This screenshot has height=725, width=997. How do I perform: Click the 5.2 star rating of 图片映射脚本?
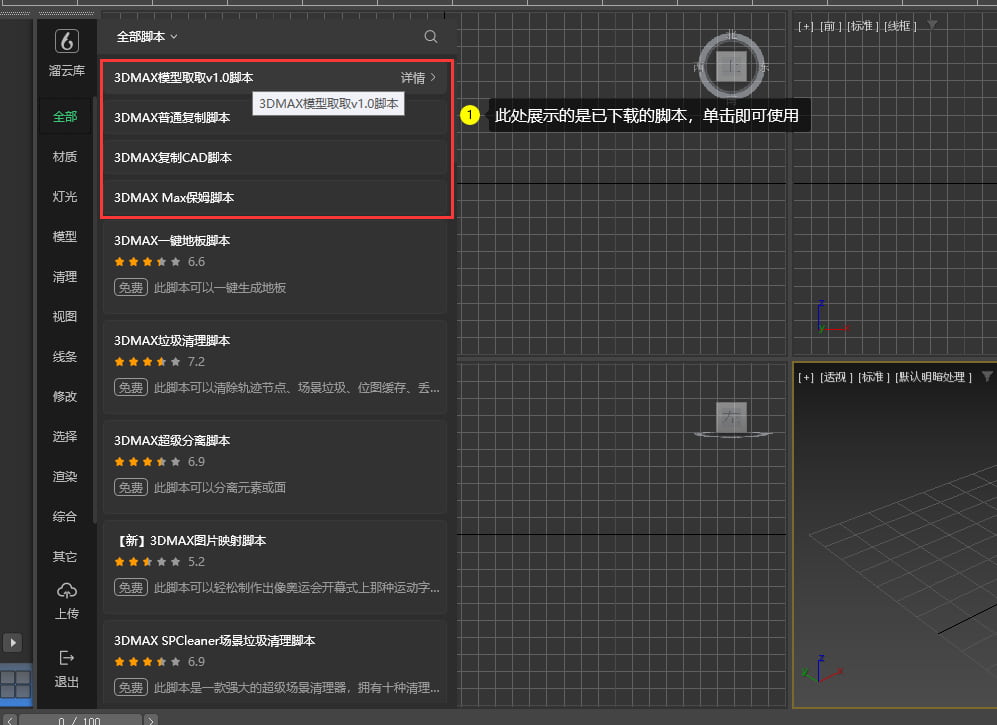pos(148,562)
